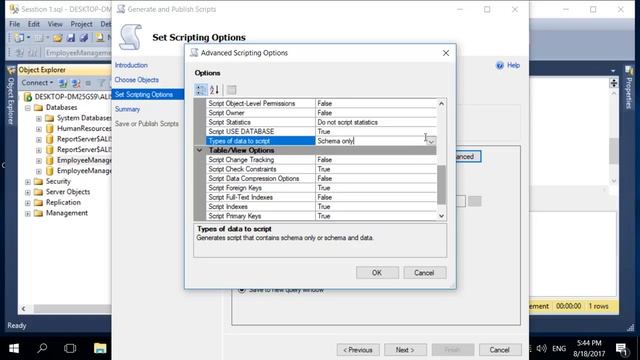
Task: Open the Types of data to script dropdown
Action: 431,141
